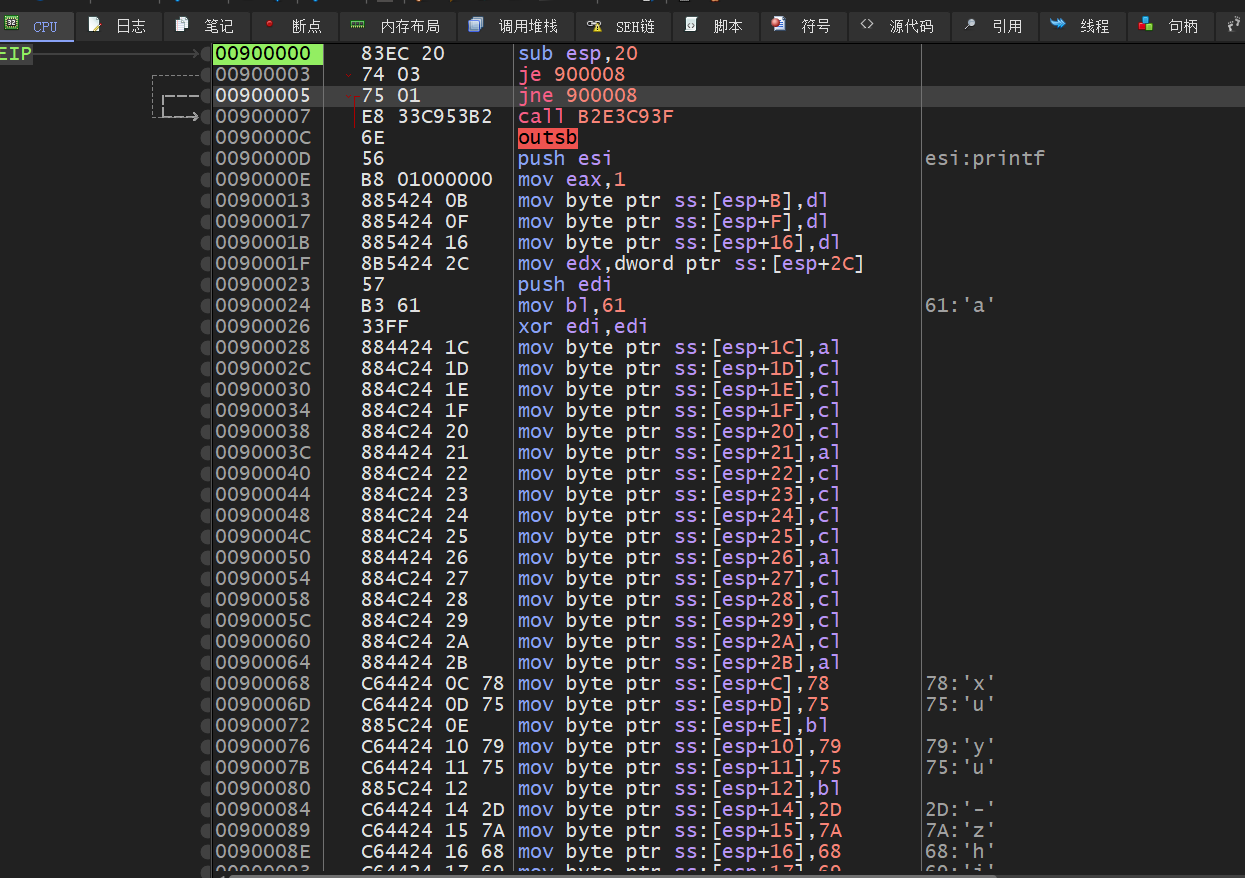Select mov edx,dword ptr ss:[esp+2C] instruction
This screenshot has width=1245, height=878.
pos(691,263)
